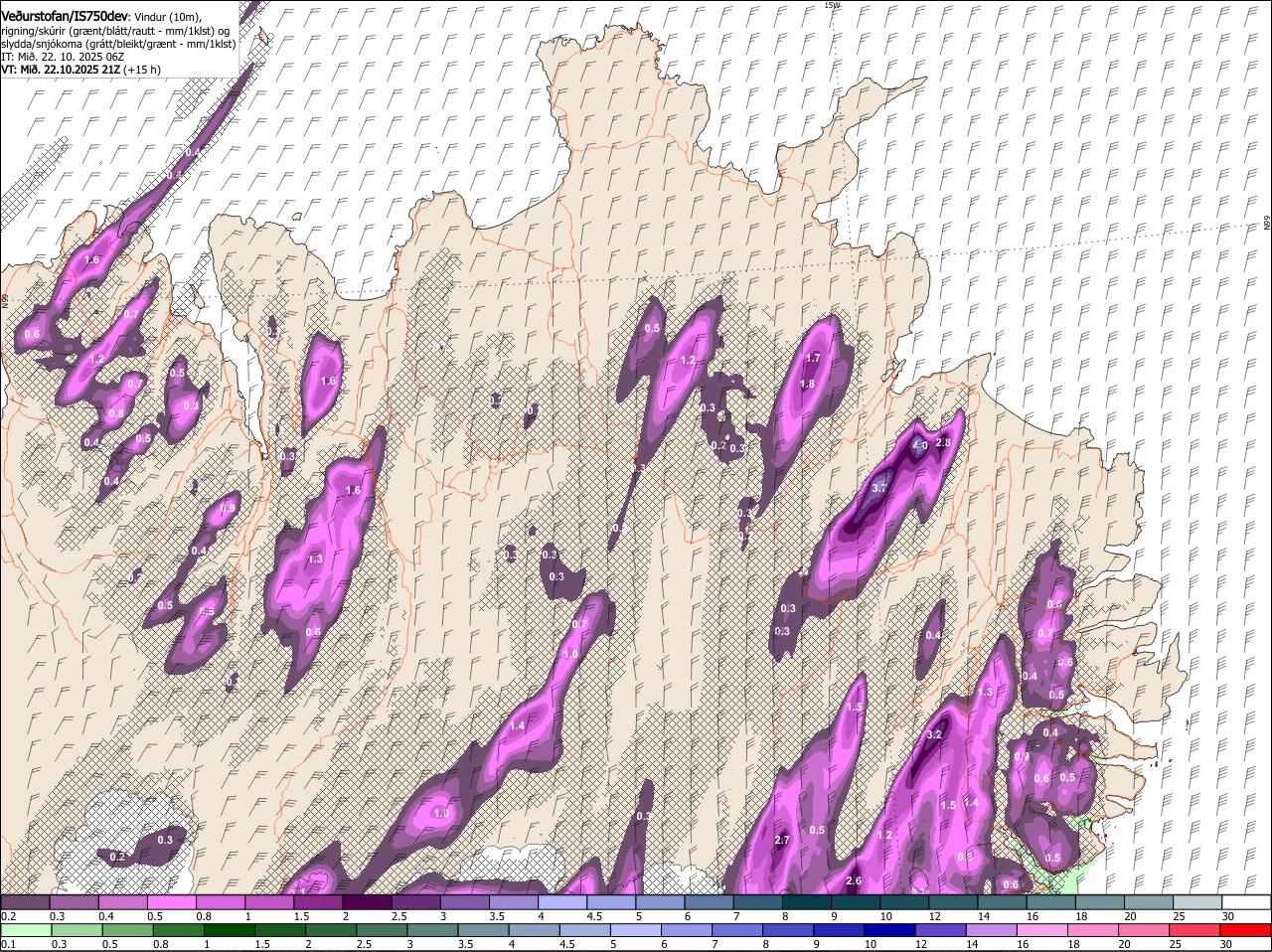Screen dimensions: 1272x952
Task: Pick the pink bottom legend swatch between 18 and 20
Action: [x=1095, y=930]
